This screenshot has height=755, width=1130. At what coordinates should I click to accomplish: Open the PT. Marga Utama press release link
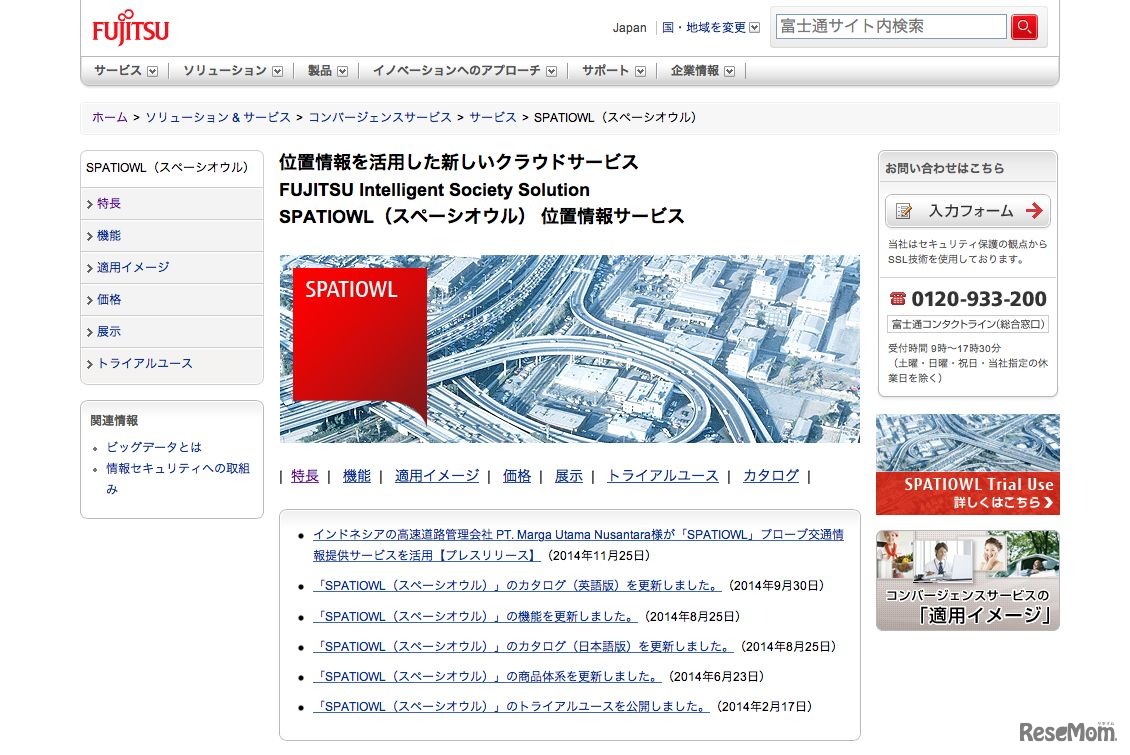575,534
